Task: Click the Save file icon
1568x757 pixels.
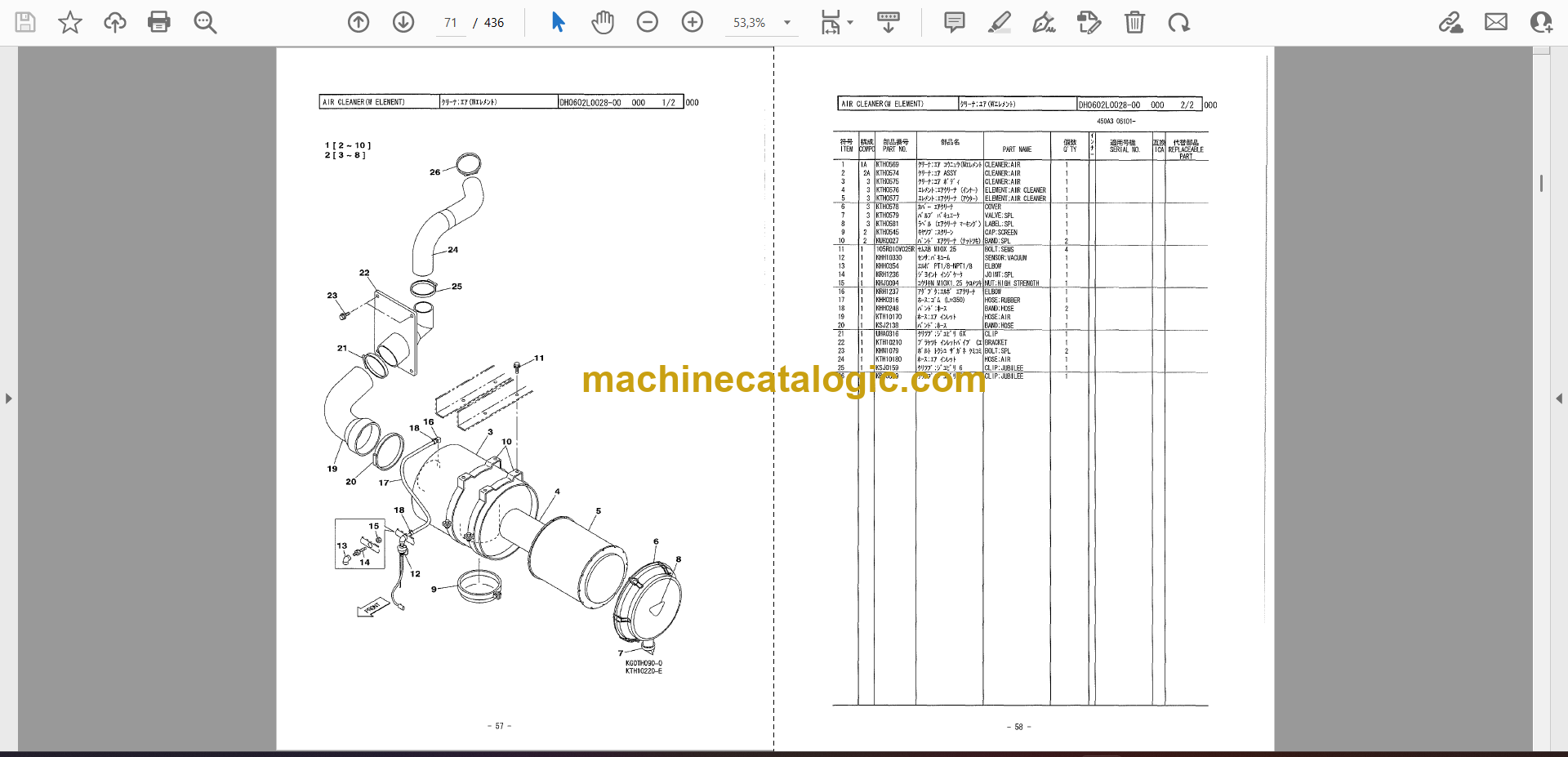Action: pos(25,22)
